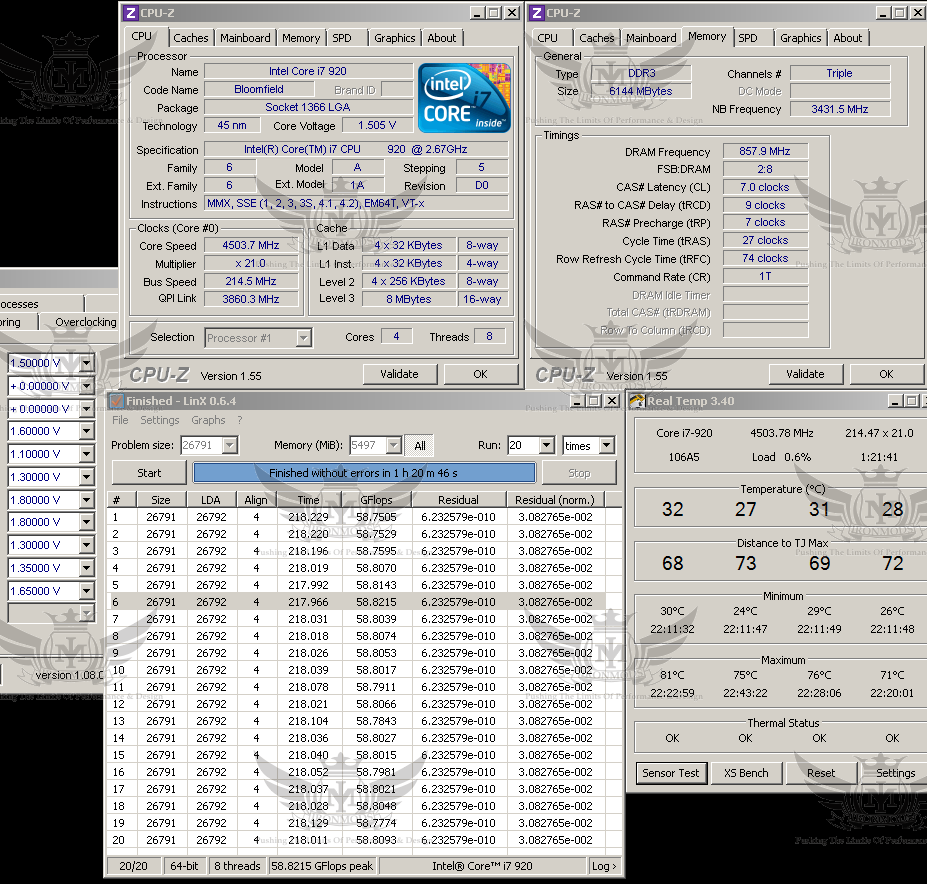Image resolution: width=927 pixels, height=884 pixels.
Task: Select the Memory tab in the CPU-Z processor window
Action: [301, 38]
